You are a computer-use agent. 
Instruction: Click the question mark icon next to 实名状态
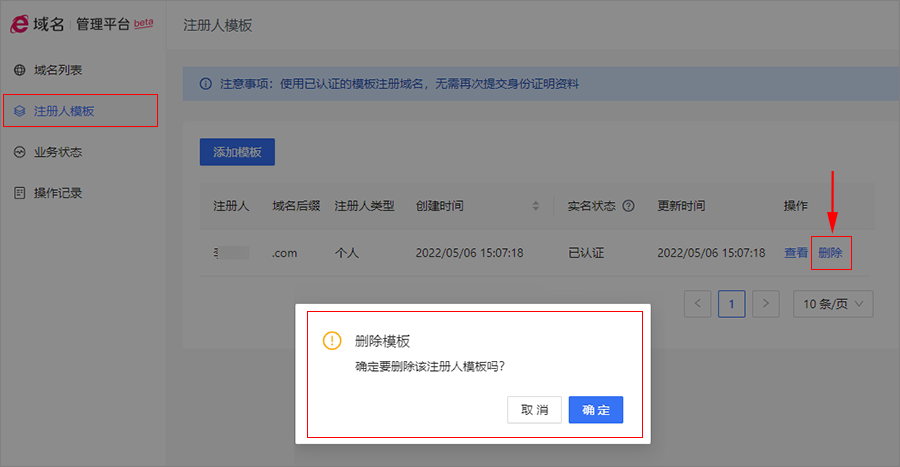628,206
